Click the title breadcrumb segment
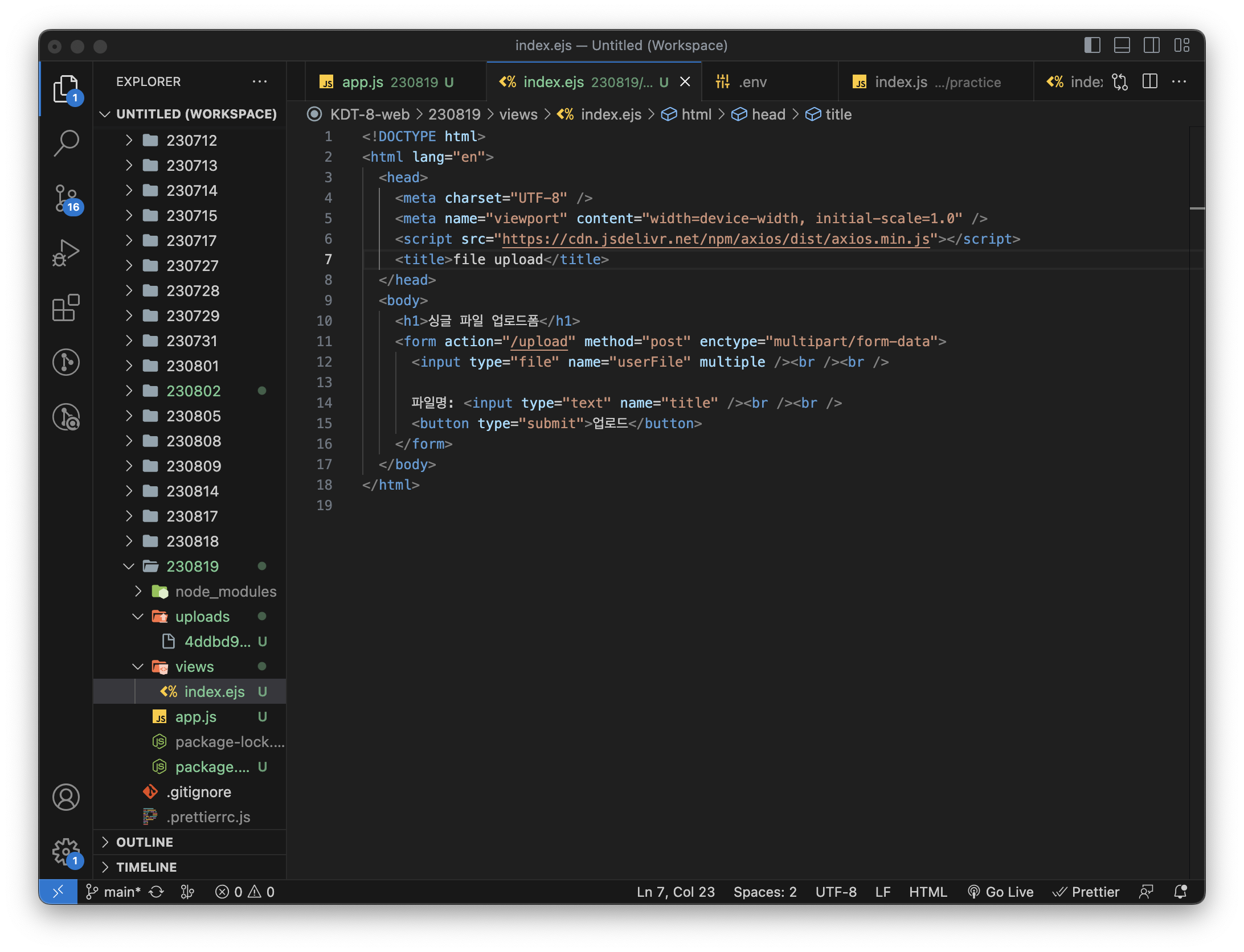 click(x=829, y=114)
